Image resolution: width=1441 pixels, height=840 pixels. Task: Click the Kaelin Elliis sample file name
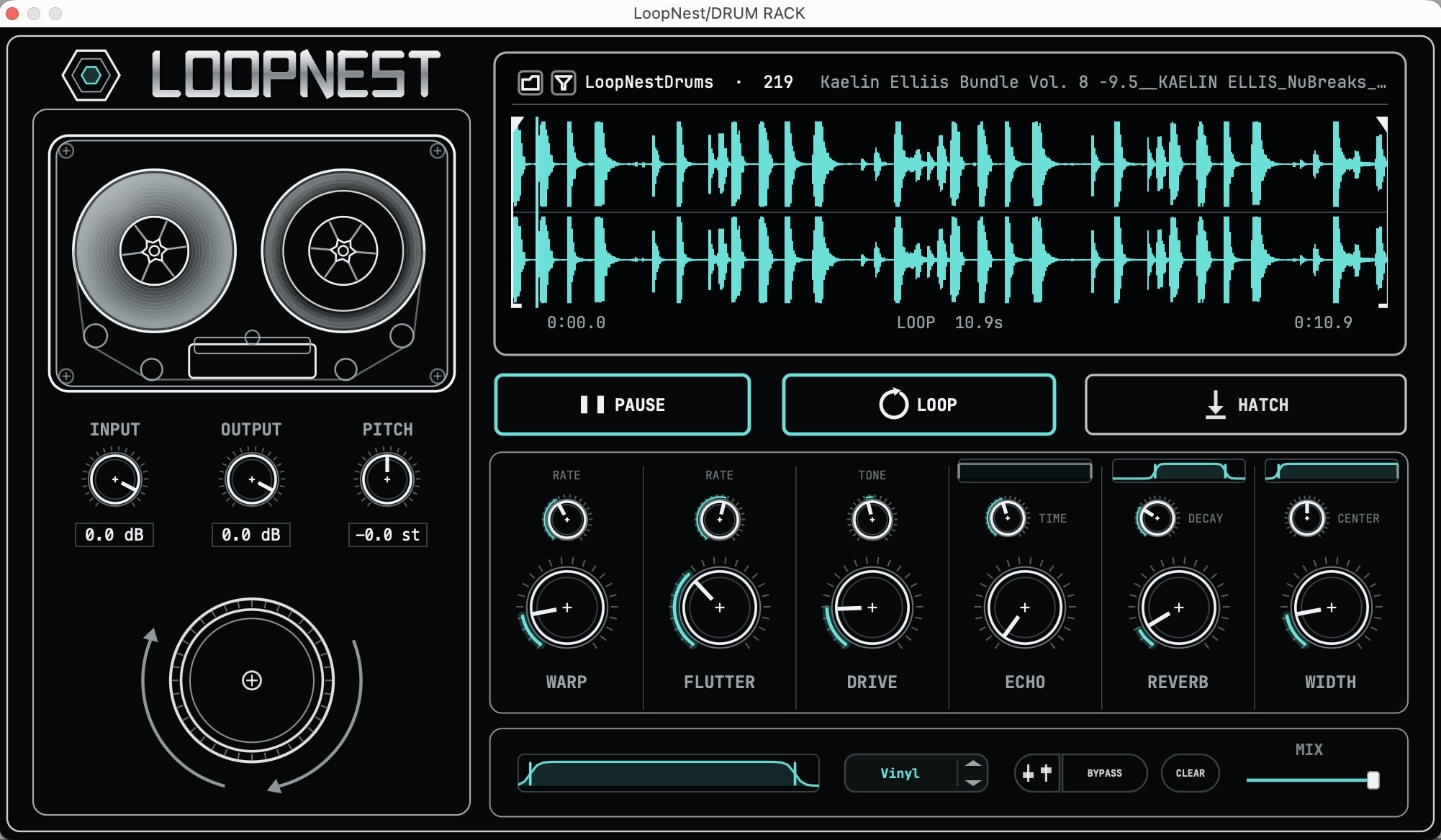1103,82
